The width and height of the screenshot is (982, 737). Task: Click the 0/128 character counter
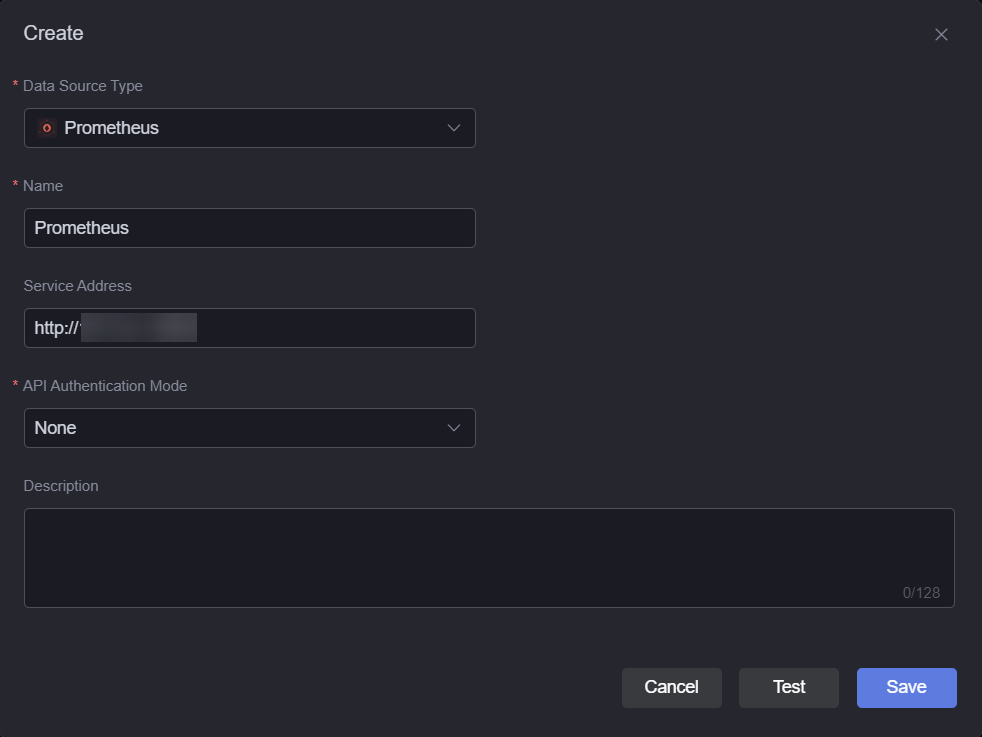tap(921, 593)
